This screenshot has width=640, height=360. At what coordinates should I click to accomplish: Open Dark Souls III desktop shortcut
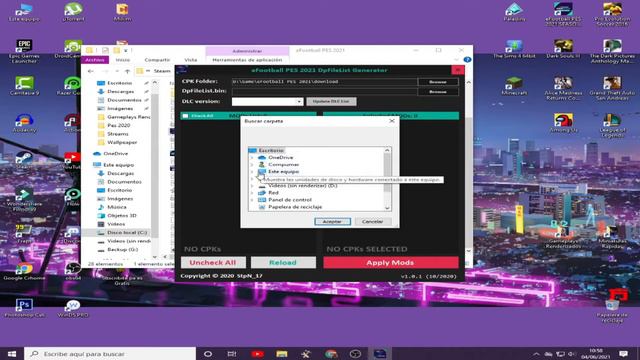click(x=563, y=49)
